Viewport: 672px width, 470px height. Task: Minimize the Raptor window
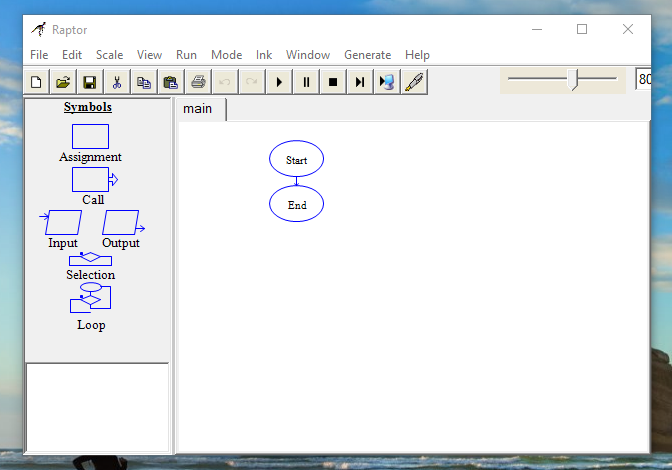(537, 29)
